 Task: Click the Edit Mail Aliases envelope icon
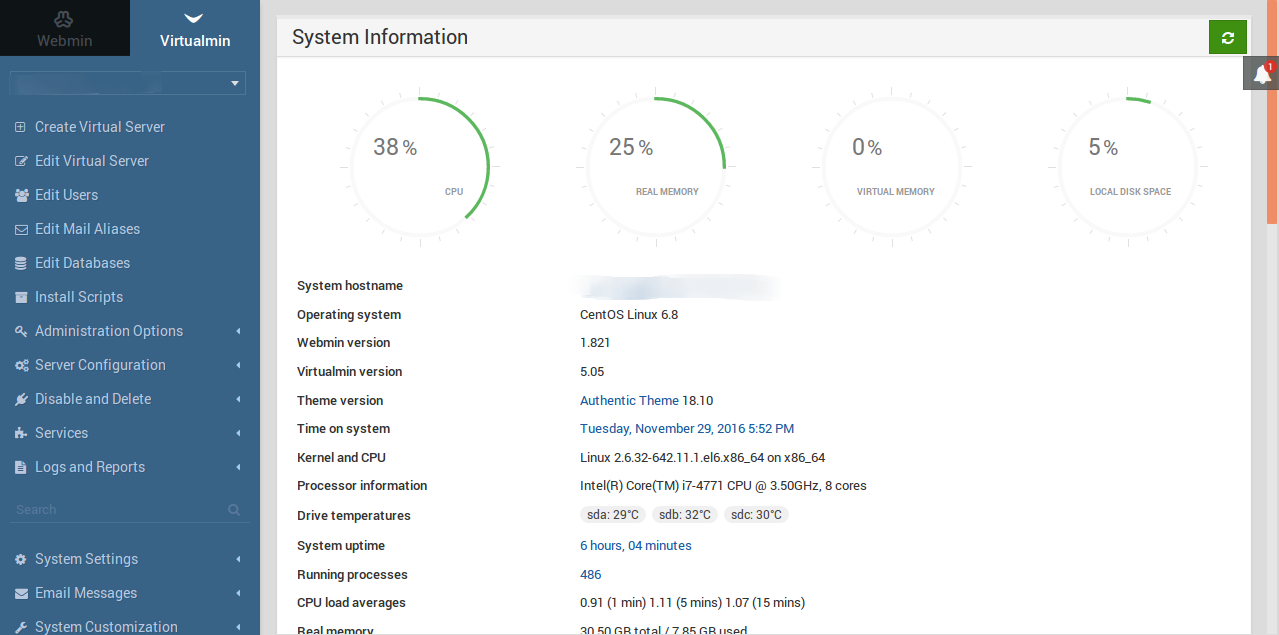coord(21,229)
